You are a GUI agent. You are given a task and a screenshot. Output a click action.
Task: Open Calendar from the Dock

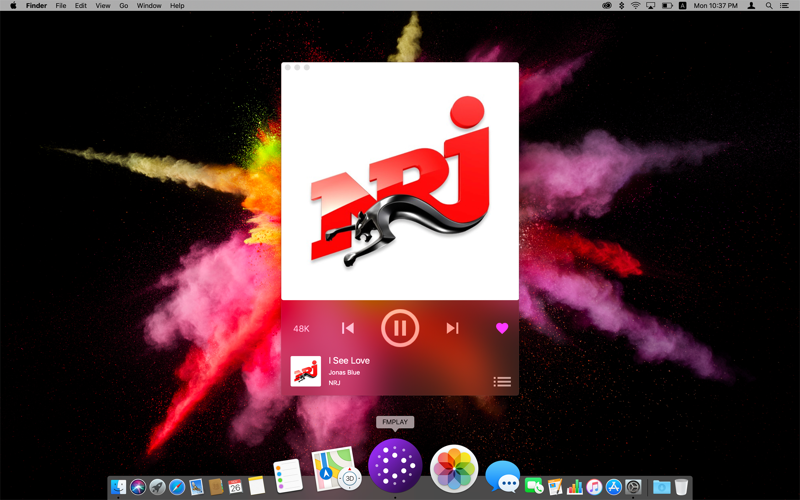(235, 487)
